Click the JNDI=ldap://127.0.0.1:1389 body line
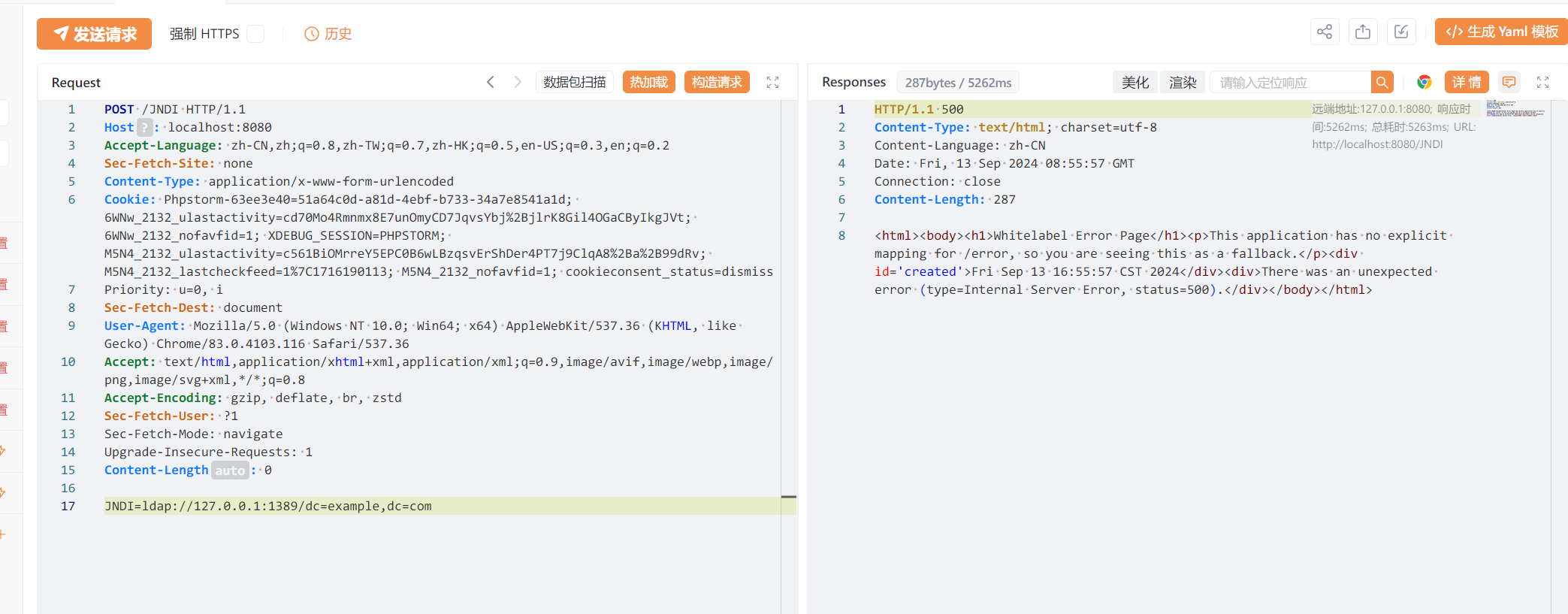 pyautogui.click(x=268, y=506)
